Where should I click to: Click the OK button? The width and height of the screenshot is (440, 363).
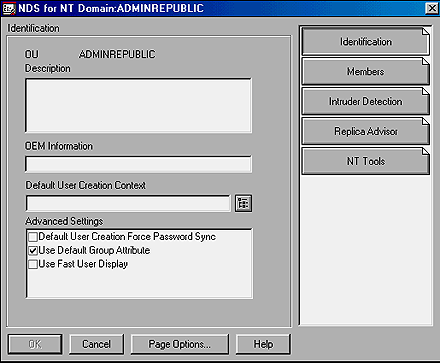tap(35, 344)
